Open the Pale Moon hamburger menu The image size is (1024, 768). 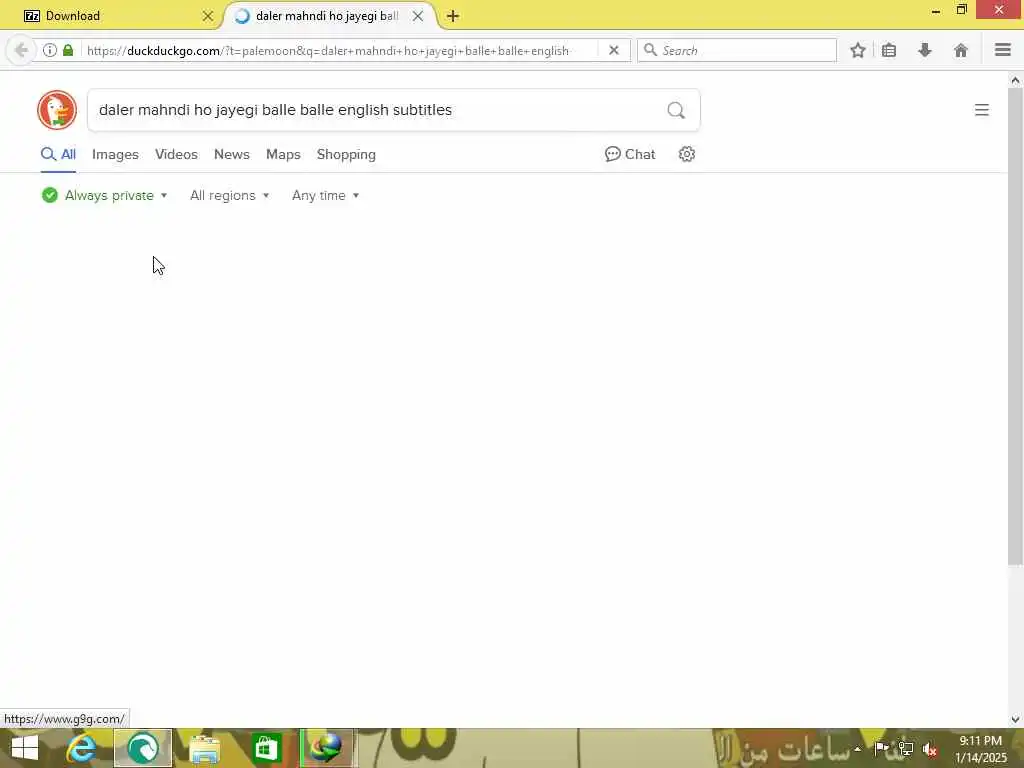click(x=1003, y=50)
